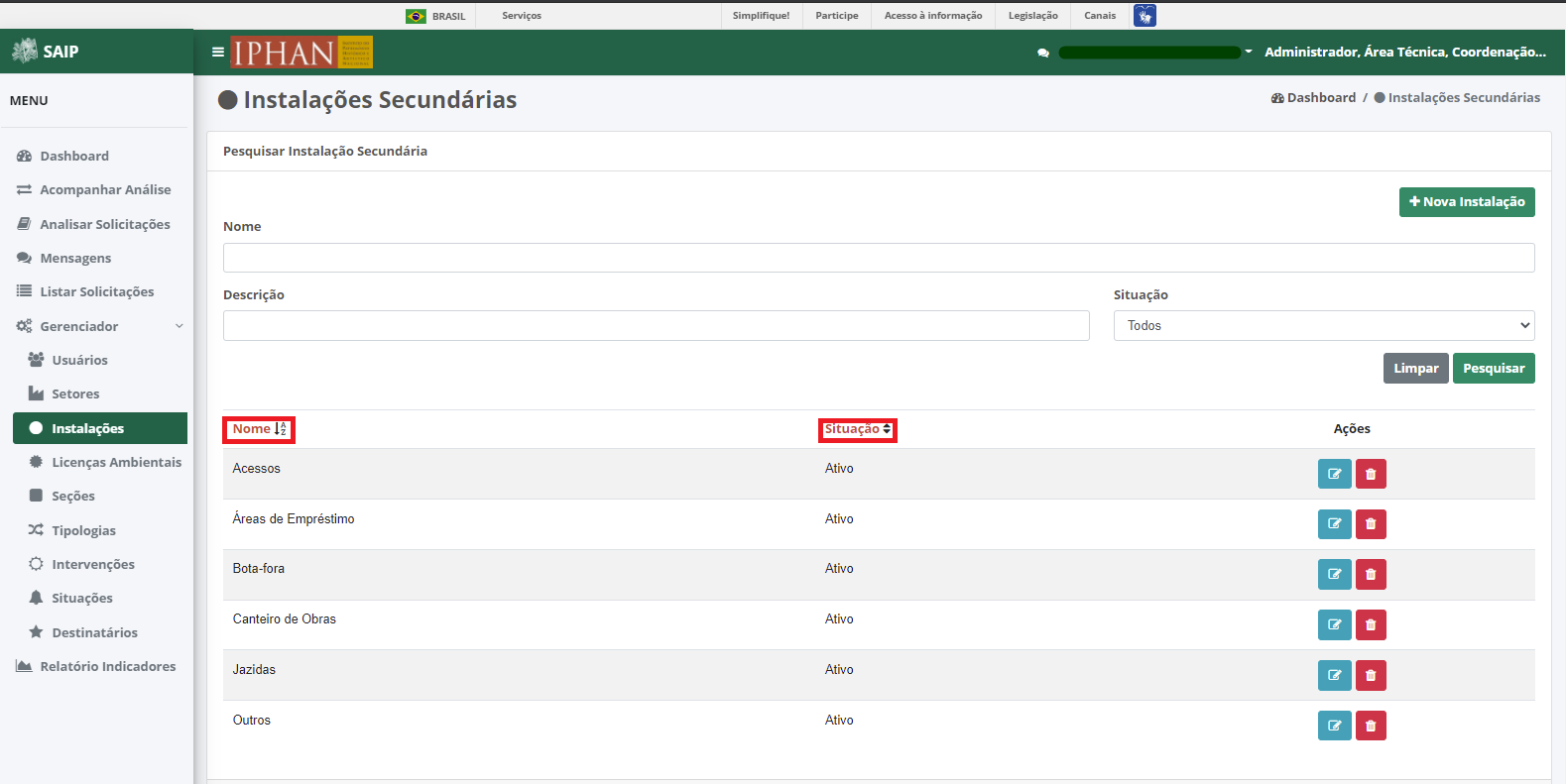The height and width of the screenshot is (784, 1566).
Task: Sort table by Situação column
Action: tap(858, 429)
